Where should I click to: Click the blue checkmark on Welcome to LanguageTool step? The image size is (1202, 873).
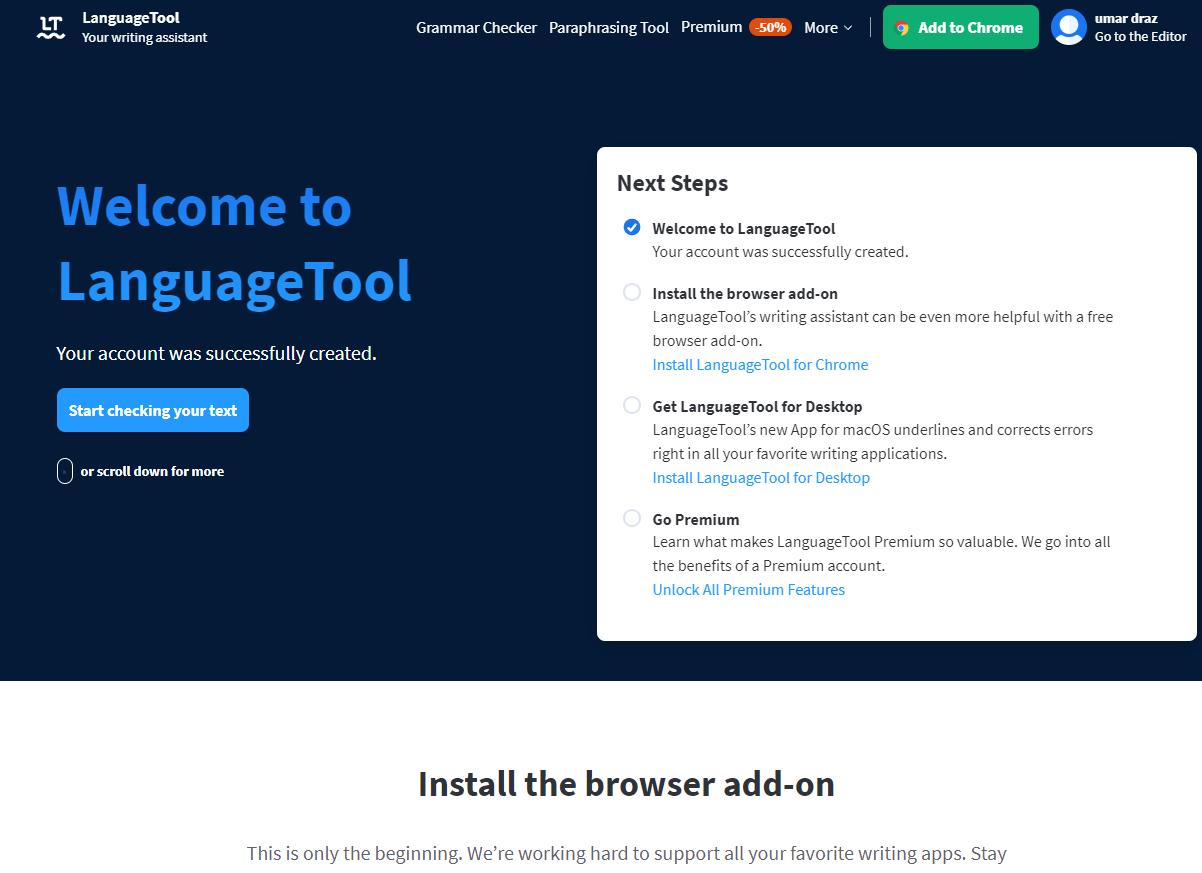point(631,227)
